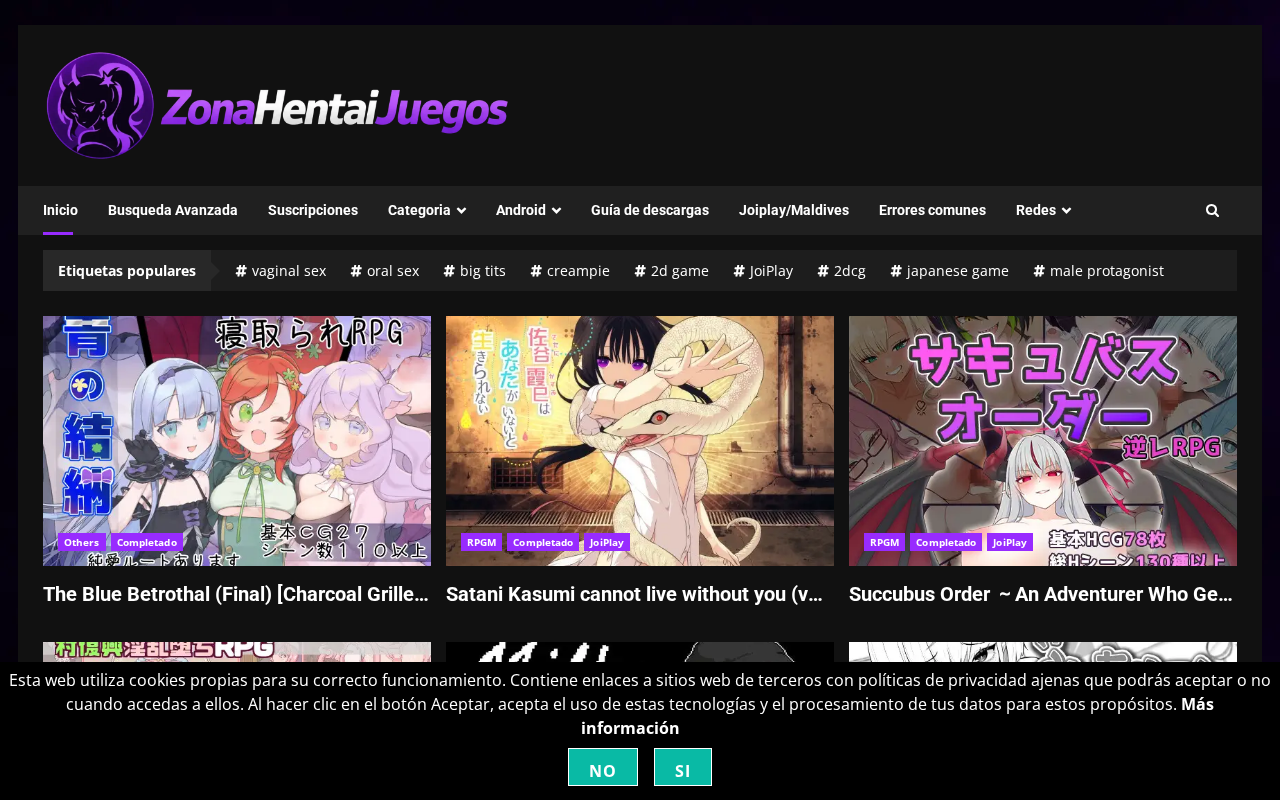The width and height of the screenshot is (1280, 800).
Task: Click Completado badge on Satani Kasumi
Action: click(x=543, y=542)
